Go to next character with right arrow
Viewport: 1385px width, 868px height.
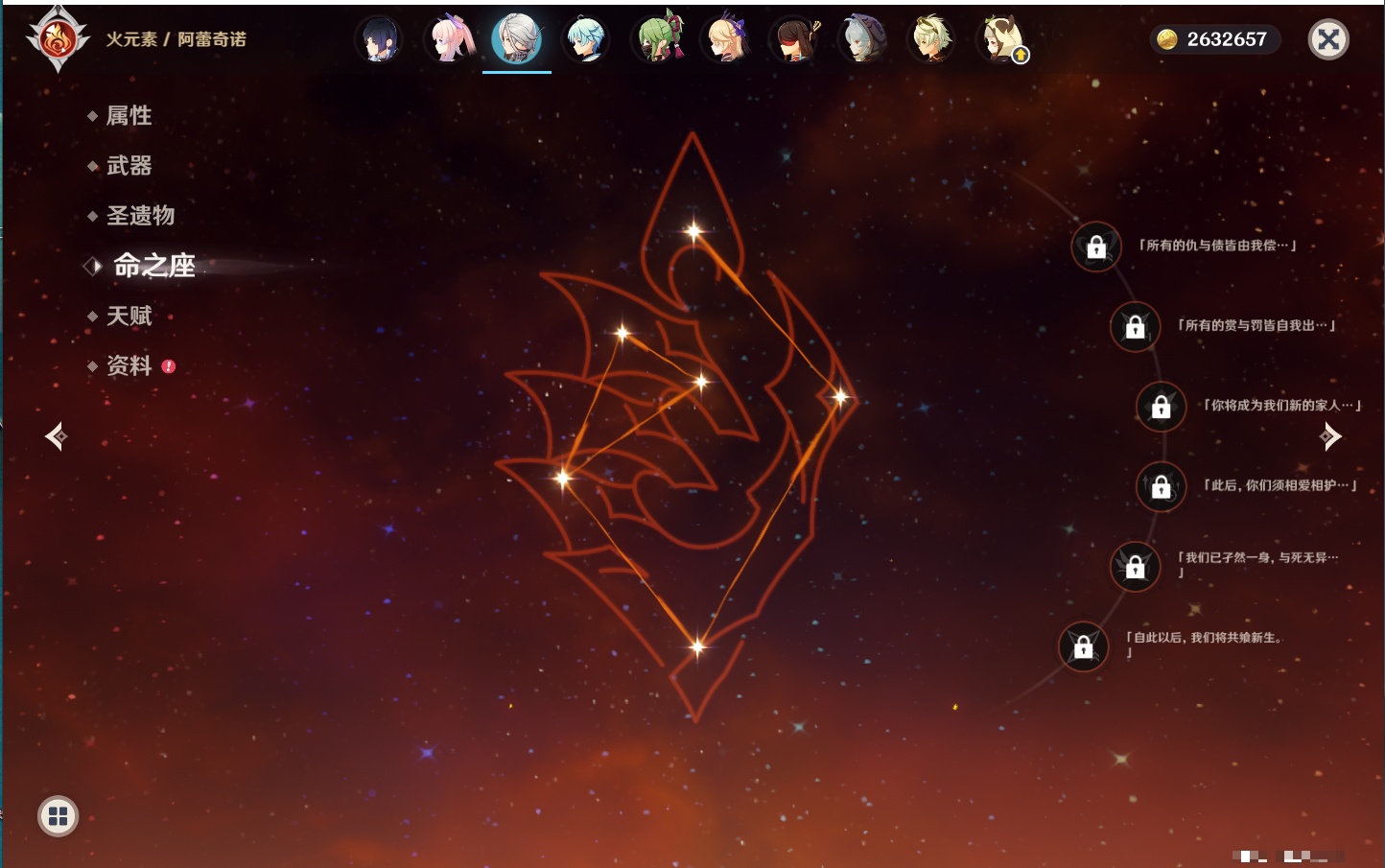coord(1330,436)
